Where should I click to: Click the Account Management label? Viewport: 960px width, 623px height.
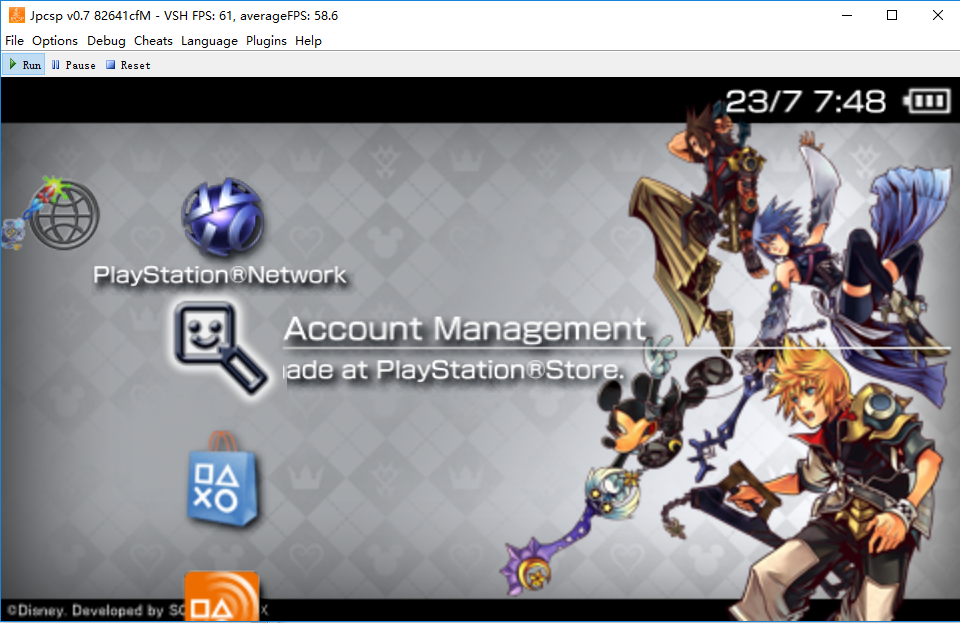click(465, 329)
